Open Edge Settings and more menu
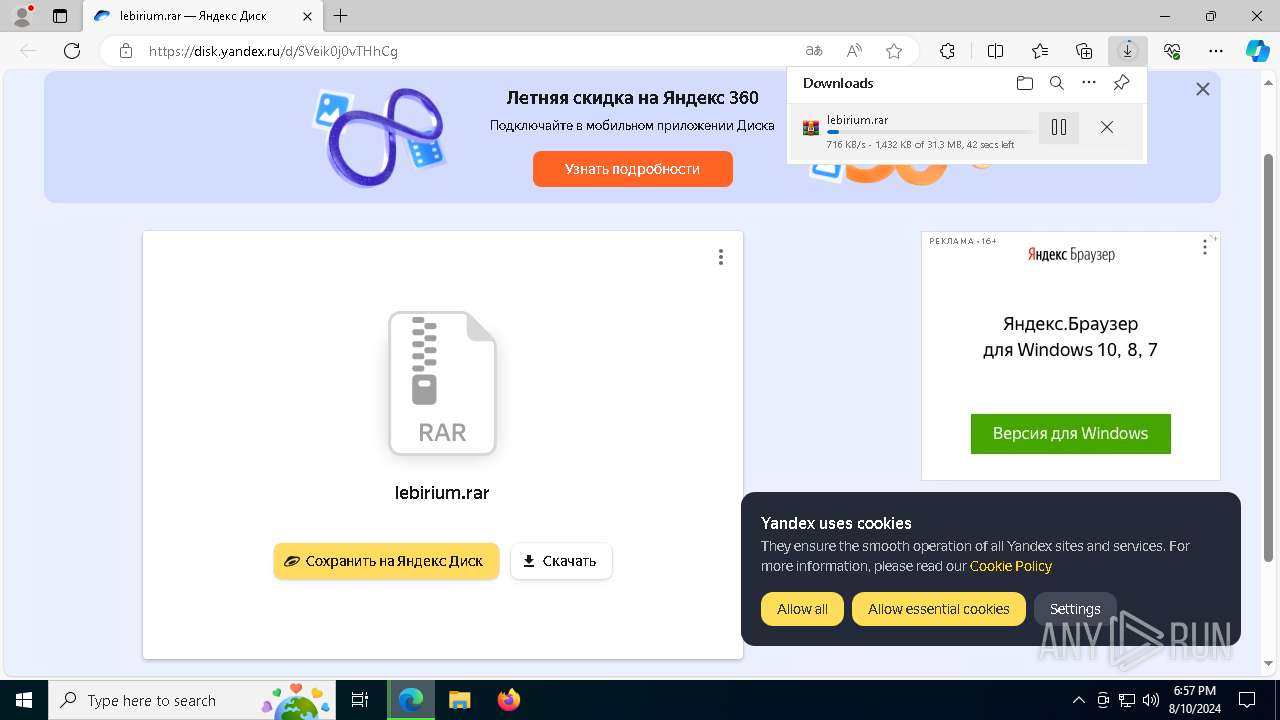The width and height of the screenshot is (1280, 720). coord(1216,51)
